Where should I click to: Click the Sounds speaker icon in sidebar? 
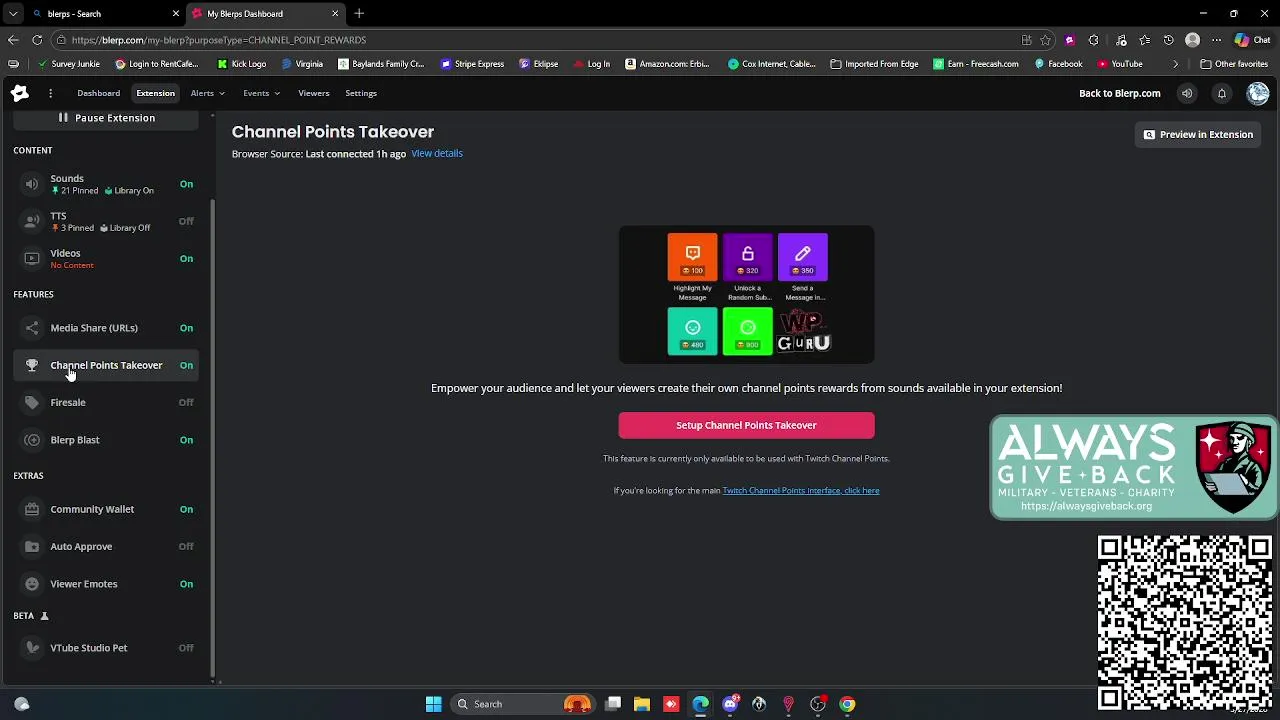click(x=32, y=184)
